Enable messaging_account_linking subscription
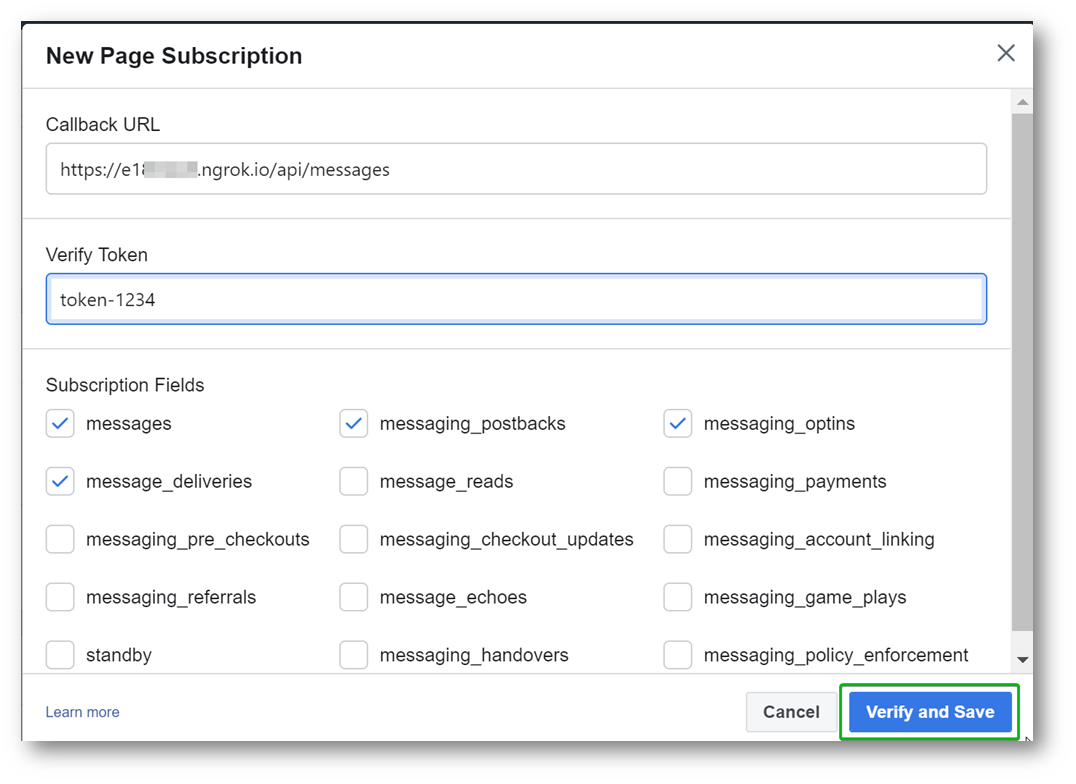Screen dimensions: 1076x784 click(x=678, y=540)
